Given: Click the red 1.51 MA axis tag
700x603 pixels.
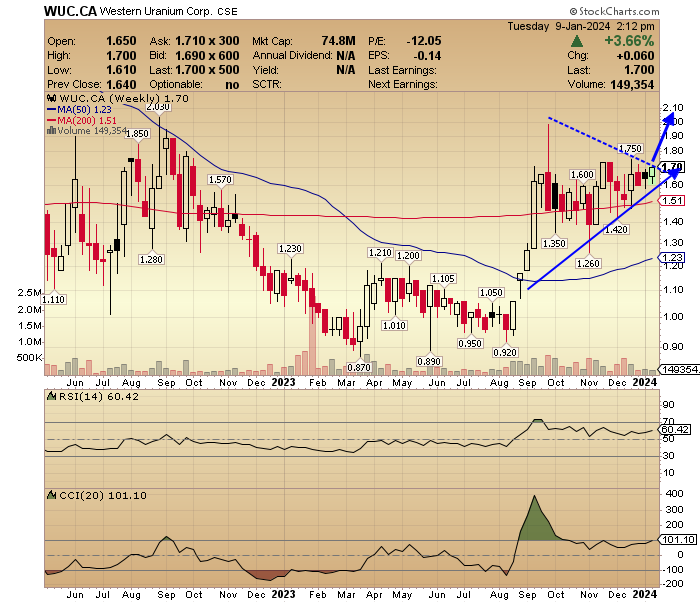Looking at the screenshot, I should pyautogui.click(x=672, y=200).
